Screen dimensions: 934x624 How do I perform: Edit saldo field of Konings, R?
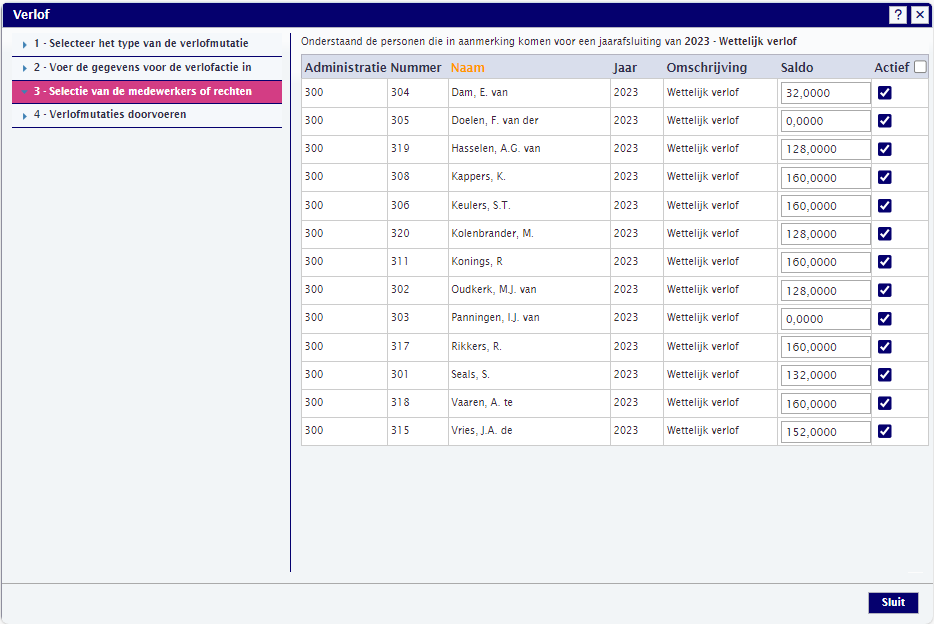[826, 262]
